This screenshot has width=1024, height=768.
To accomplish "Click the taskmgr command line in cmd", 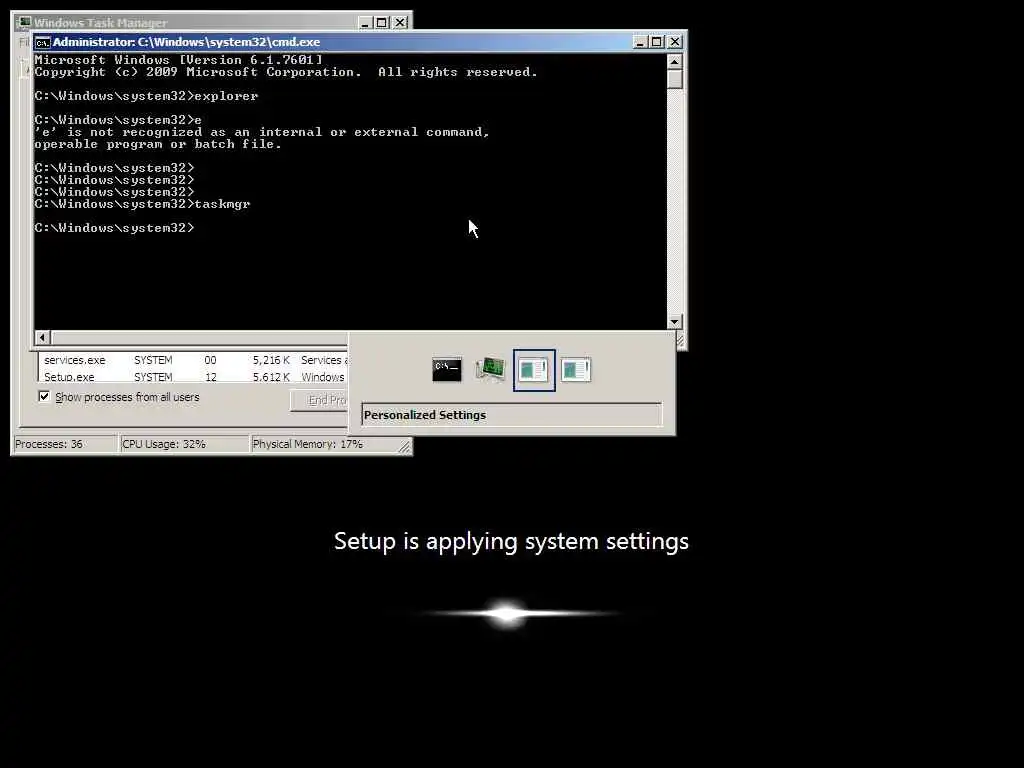I will (x=142, y=204).
